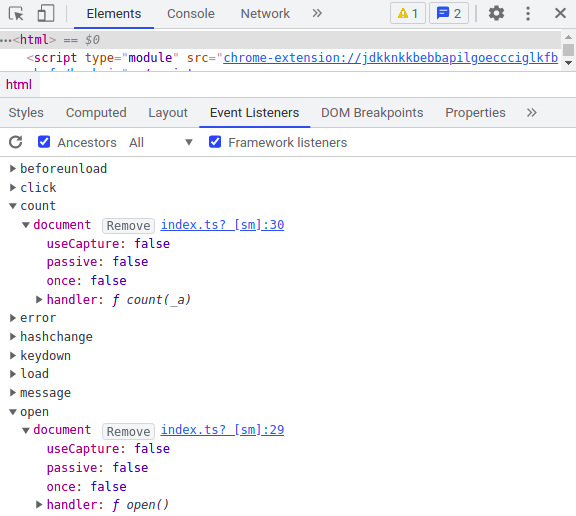Toggle the Ancestors checkbox
576x516 pixels.
[x=44, y=142]
